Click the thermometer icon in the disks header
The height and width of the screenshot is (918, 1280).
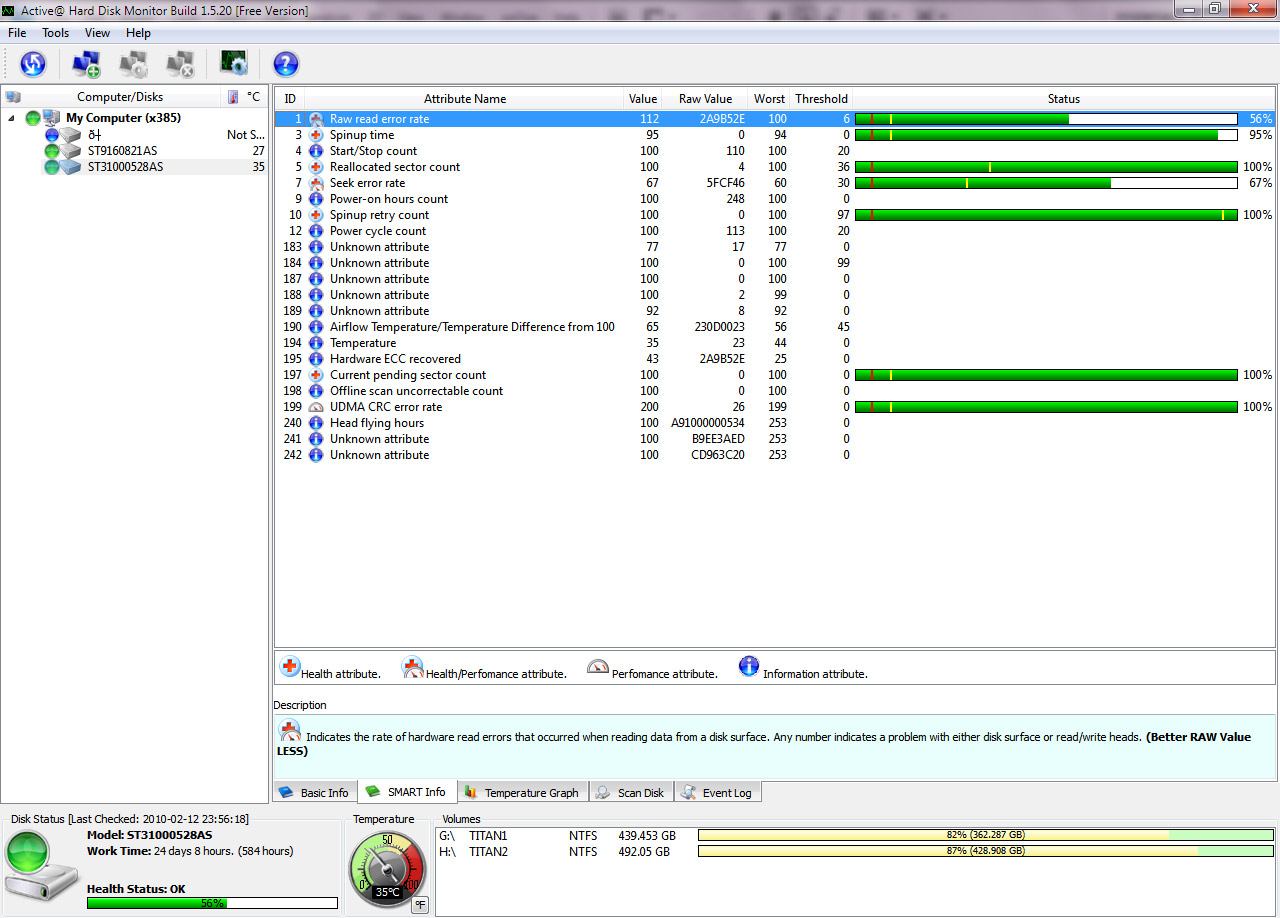click(x=233, y=97)
